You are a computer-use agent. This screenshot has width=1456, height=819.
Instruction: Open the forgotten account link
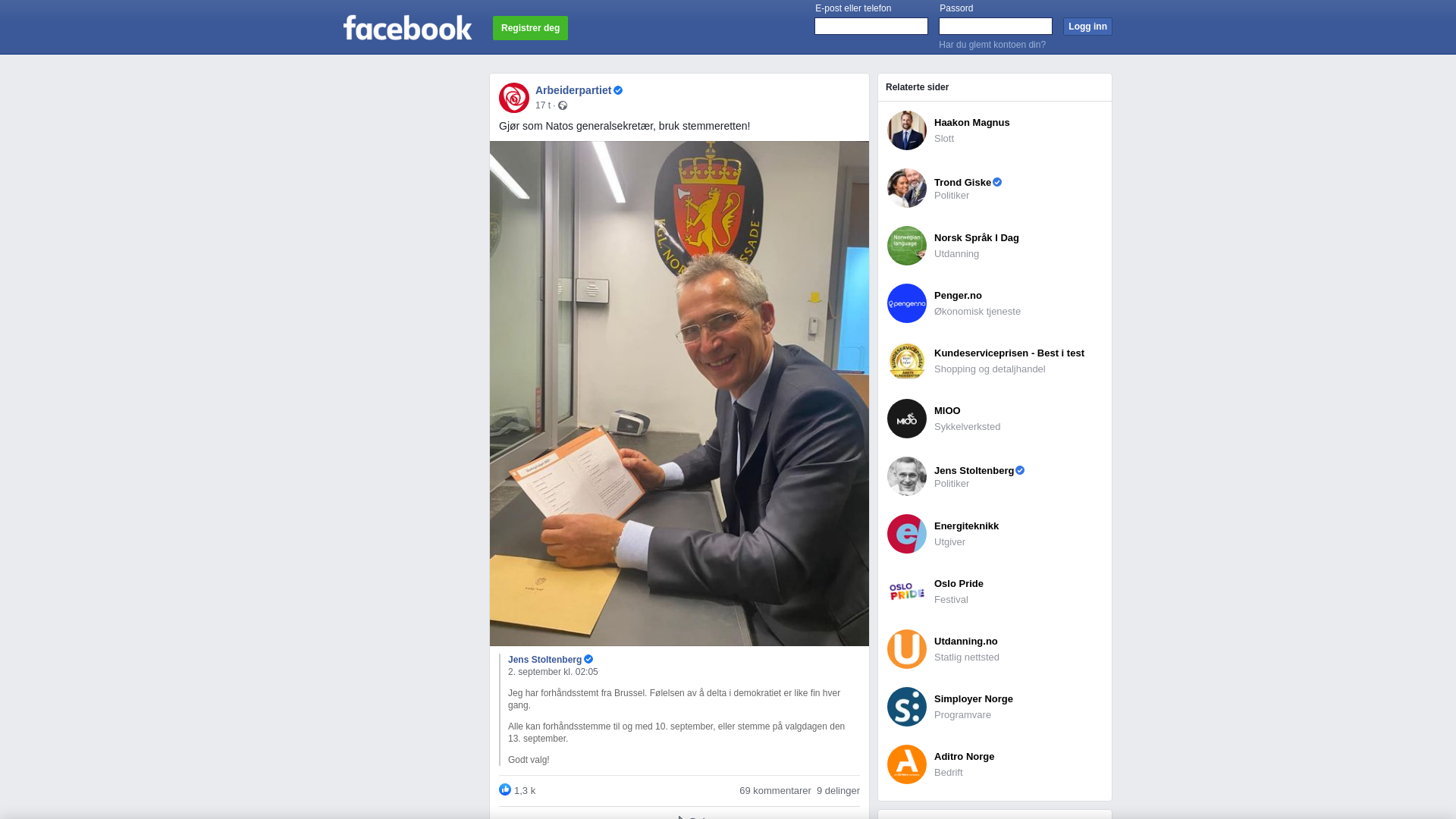tap(992, 45)
